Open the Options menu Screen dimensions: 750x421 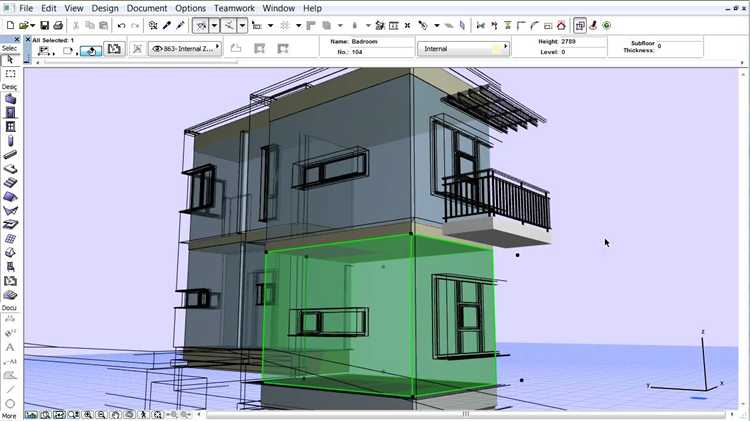(190, 8)
